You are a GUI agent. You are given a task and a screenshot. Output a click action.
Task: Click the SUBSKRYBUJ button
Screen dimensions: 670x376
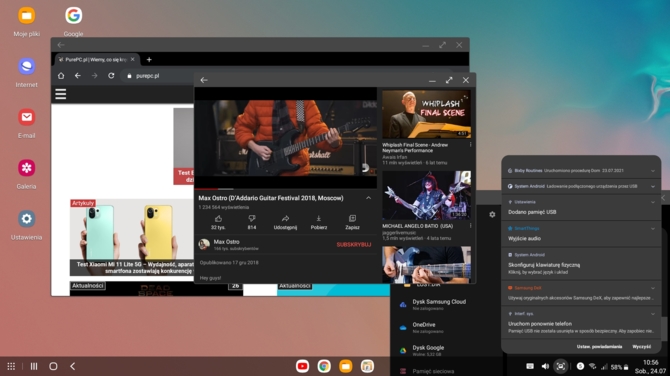click(354, 245)
